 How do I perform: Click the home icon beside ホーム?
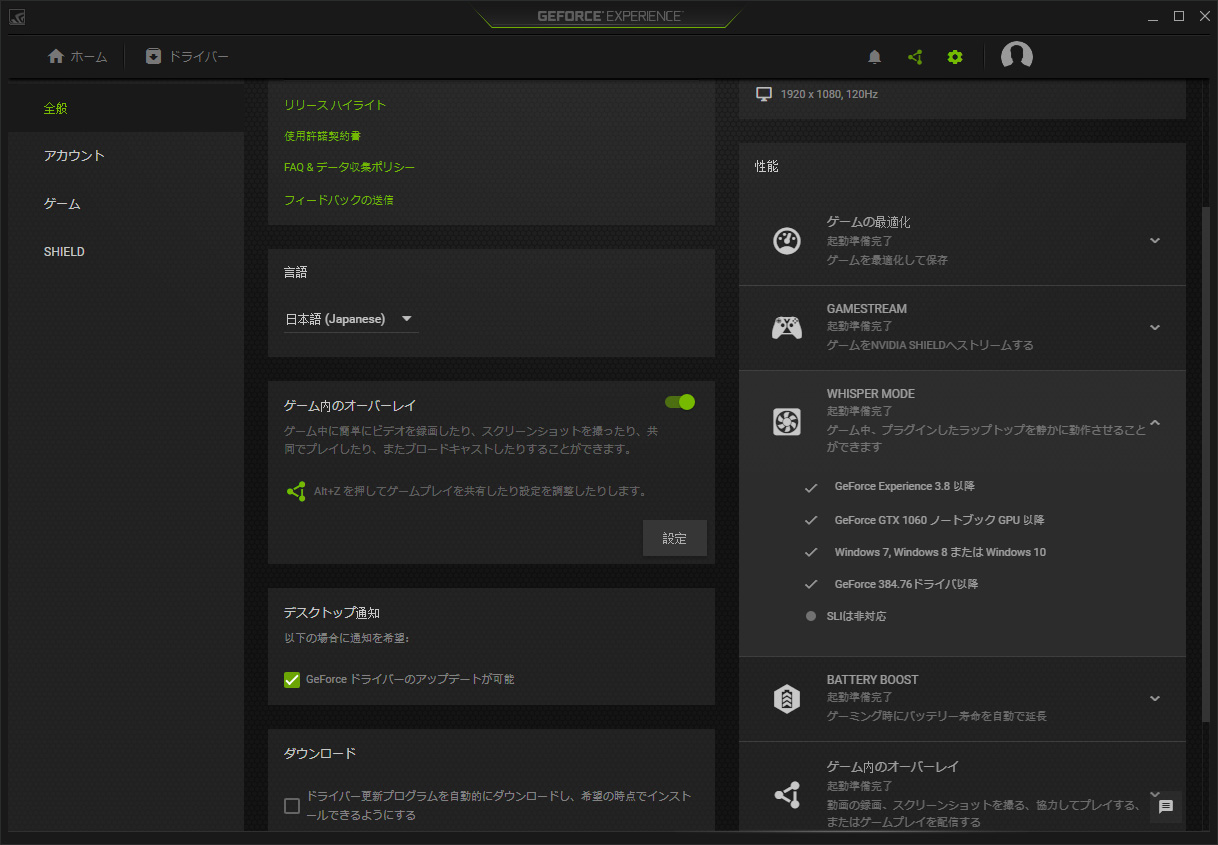pyautogui.click(x=56, y=57)
